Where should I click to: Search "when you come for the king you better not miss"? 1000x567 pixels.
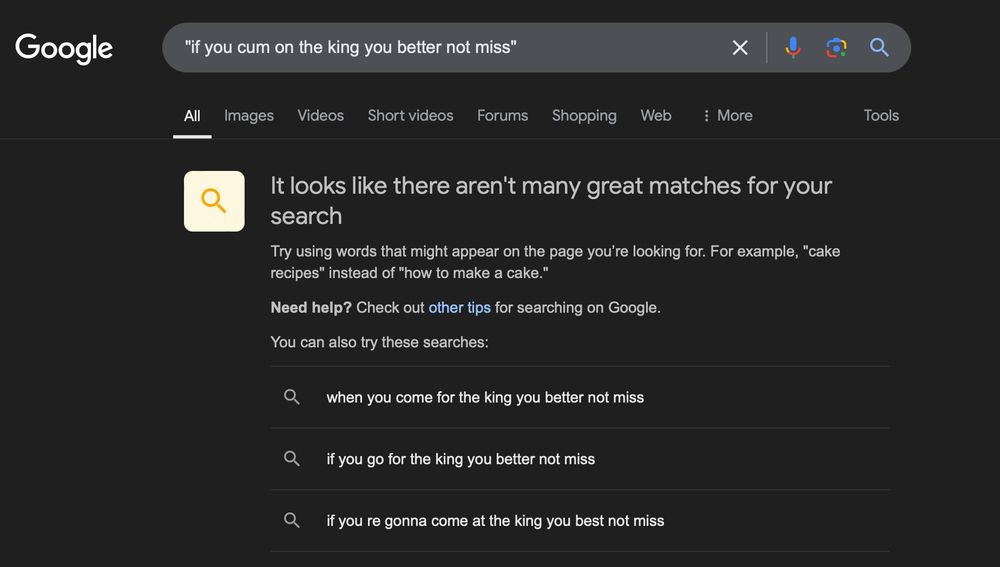(x=580, y=397)
